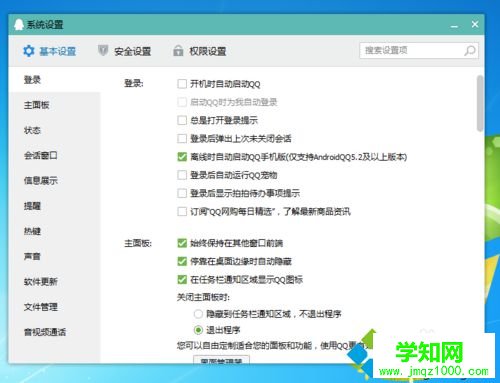Click the gear icon beside 基本设置
The width and height of the screenshot is (500, 383).
pyautogui.click(x=29, y=51)
